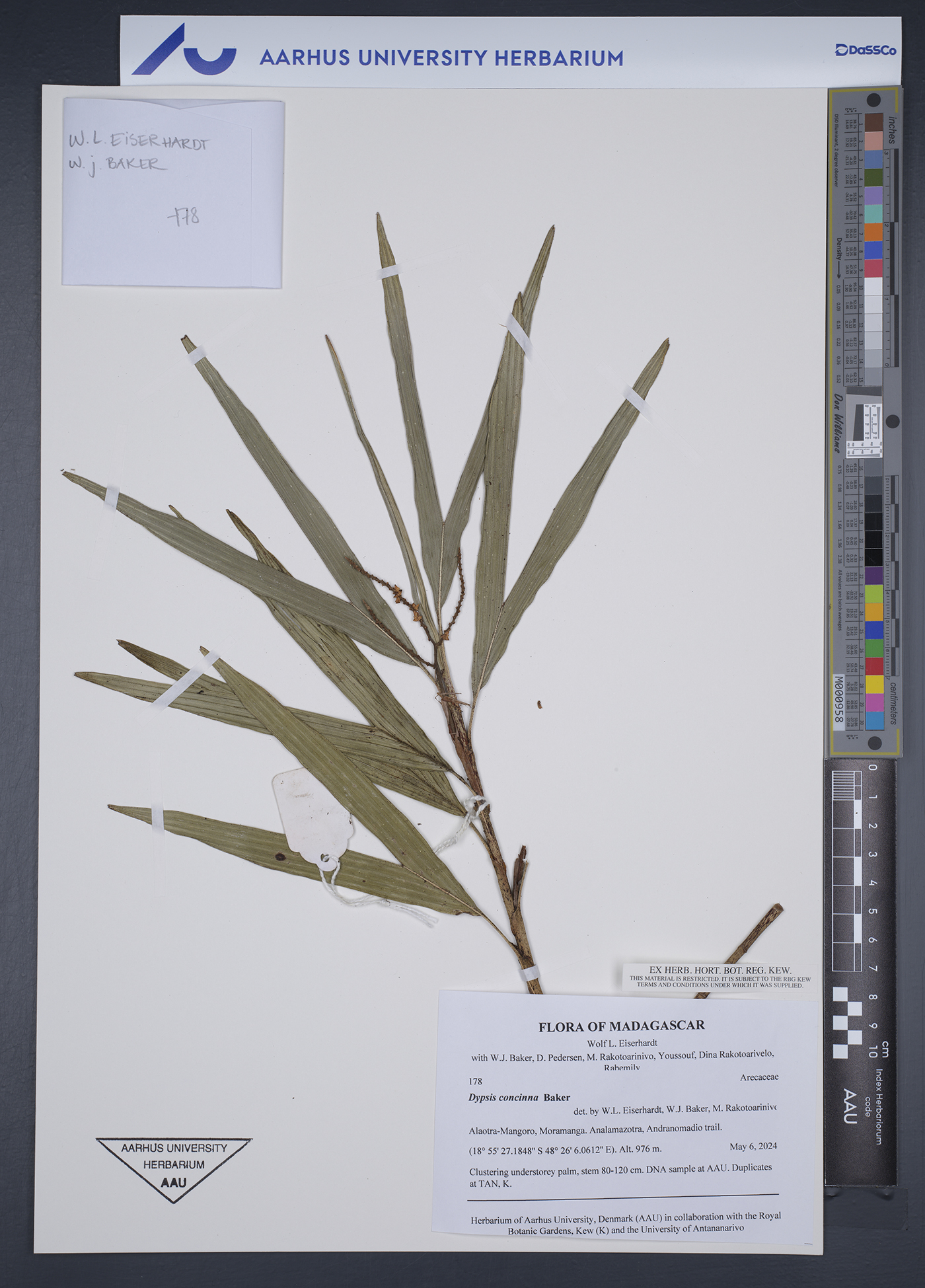Click the handwritten number 178 on envelope
Image resolution: width=925 pixels, height=1288 pixels.
pyautogui.click(x=184, y=216)
